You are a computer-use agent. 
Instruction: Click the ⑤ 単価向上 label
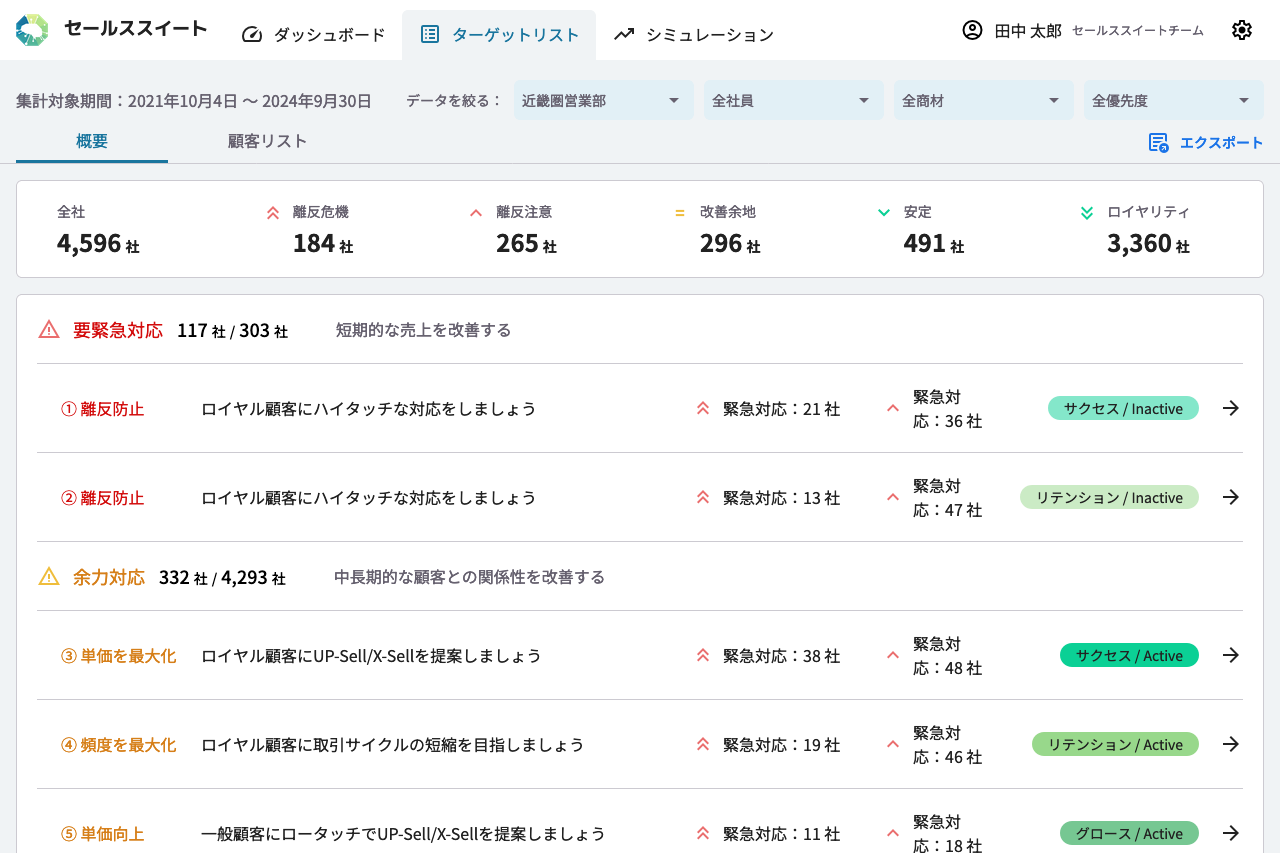point(103,834)
